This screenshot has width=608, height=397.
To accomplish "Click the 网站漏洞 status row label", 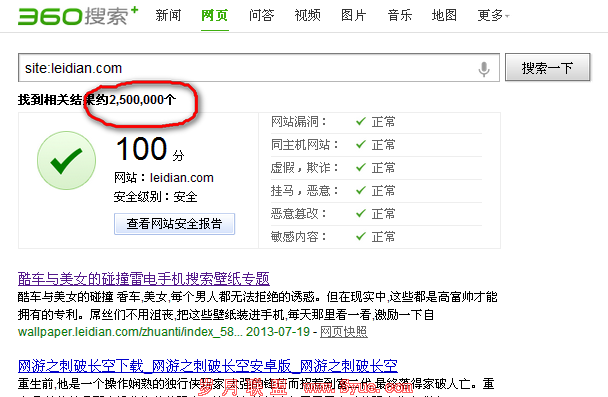I will click(299, 122).
